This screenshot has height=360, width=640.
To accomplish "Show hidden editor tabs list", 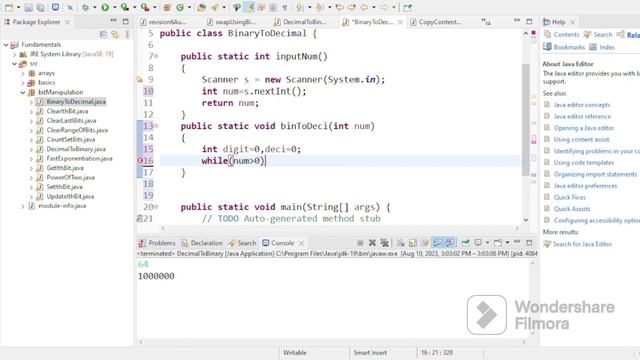I will [x=485, y=21].
